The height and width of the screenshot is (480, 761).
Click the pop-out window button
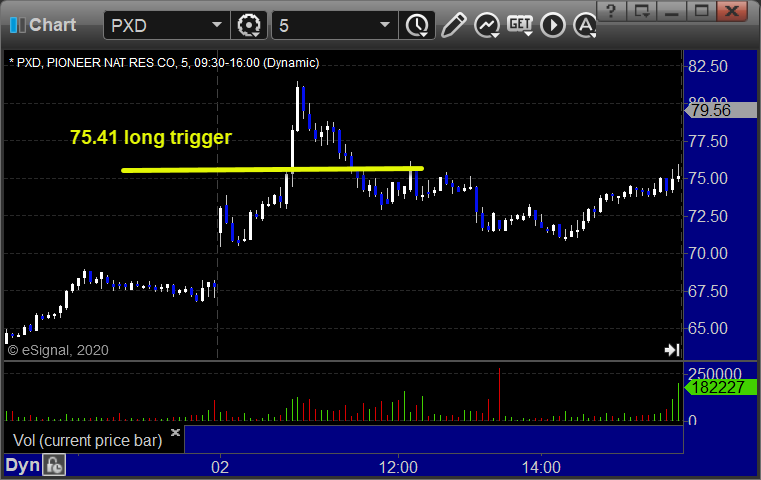pyautogui.click(x=642, y=11)
